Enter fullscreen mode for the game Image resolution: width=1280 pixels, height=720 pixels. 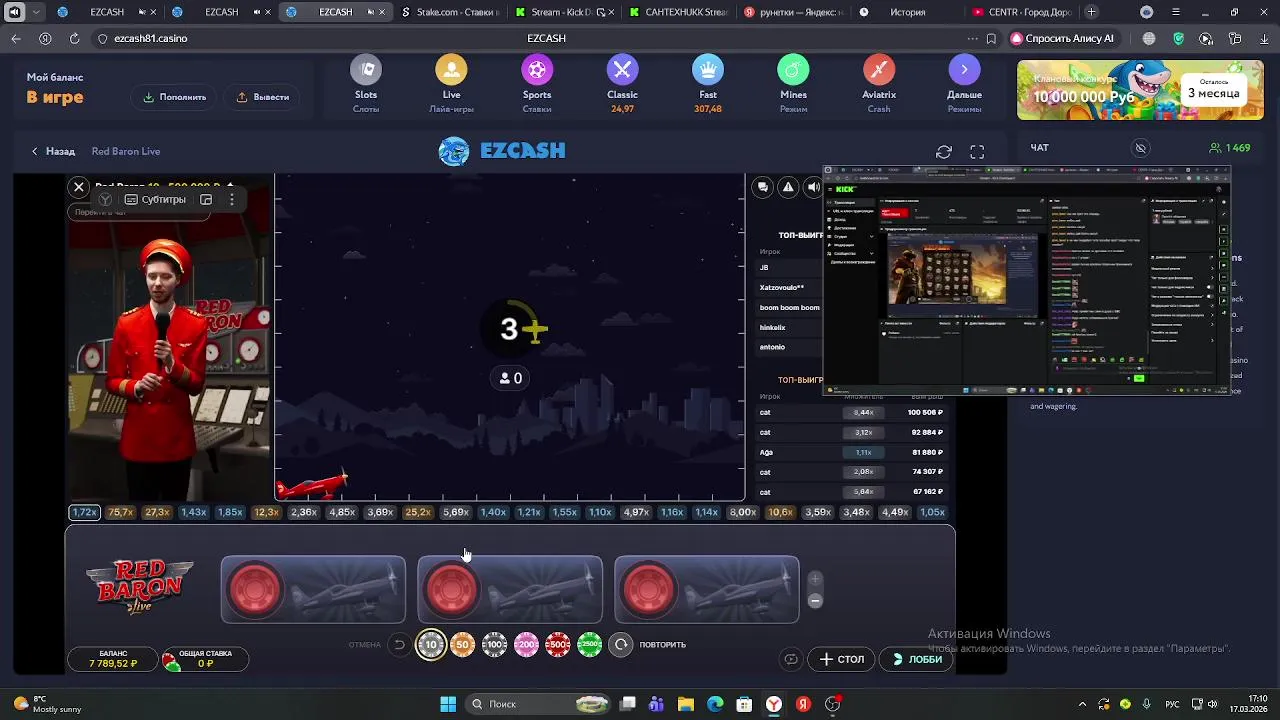point(977,152)
